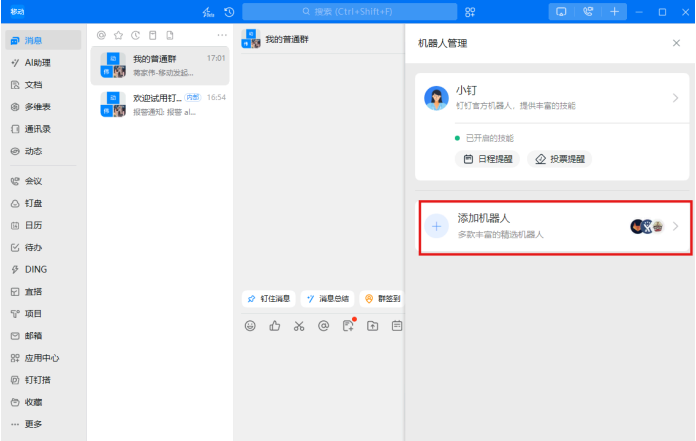The width and height of the screenshot is (696, 441).
Task: Click the thumbs-up like icon
Action: (274, 326)
